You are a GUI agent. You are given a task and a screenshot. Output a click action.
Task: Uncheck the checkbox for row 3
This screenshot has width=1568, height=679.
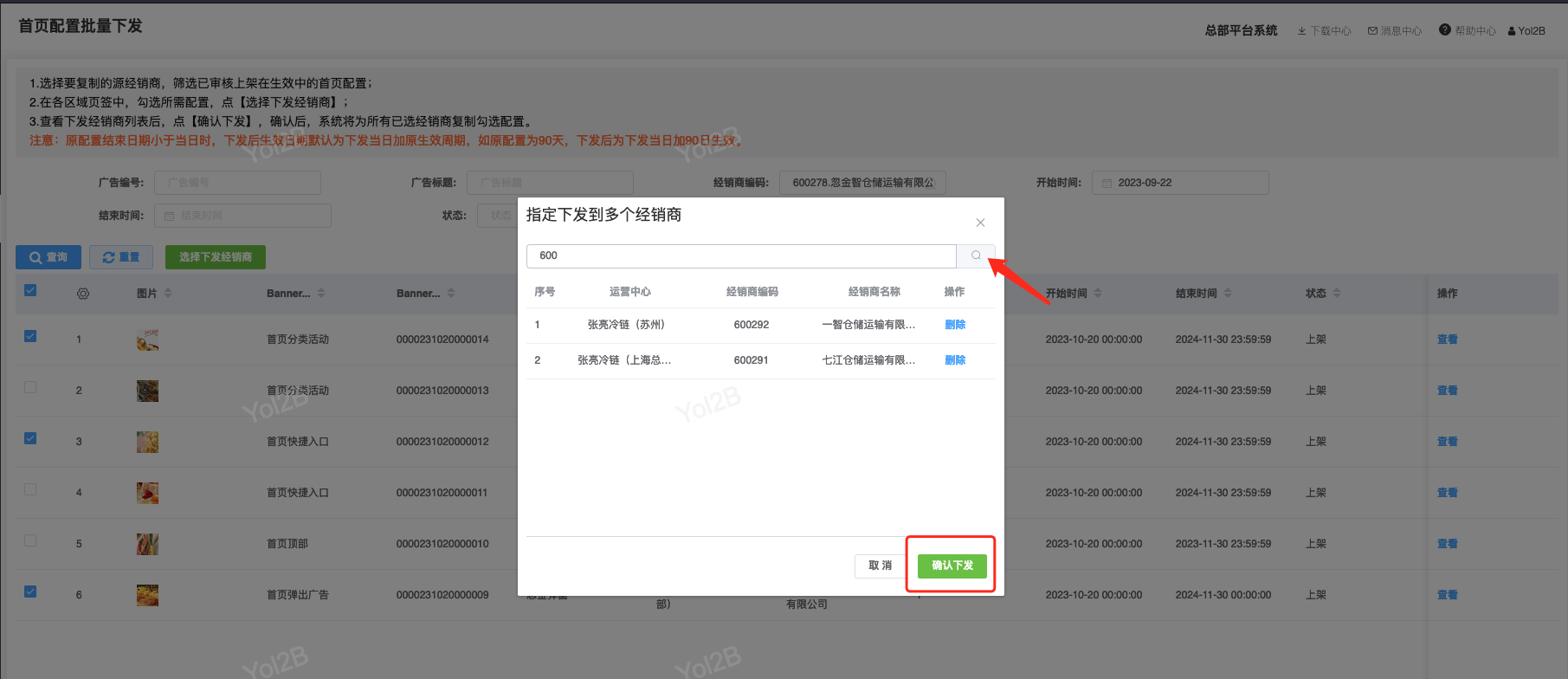[30, 439]
